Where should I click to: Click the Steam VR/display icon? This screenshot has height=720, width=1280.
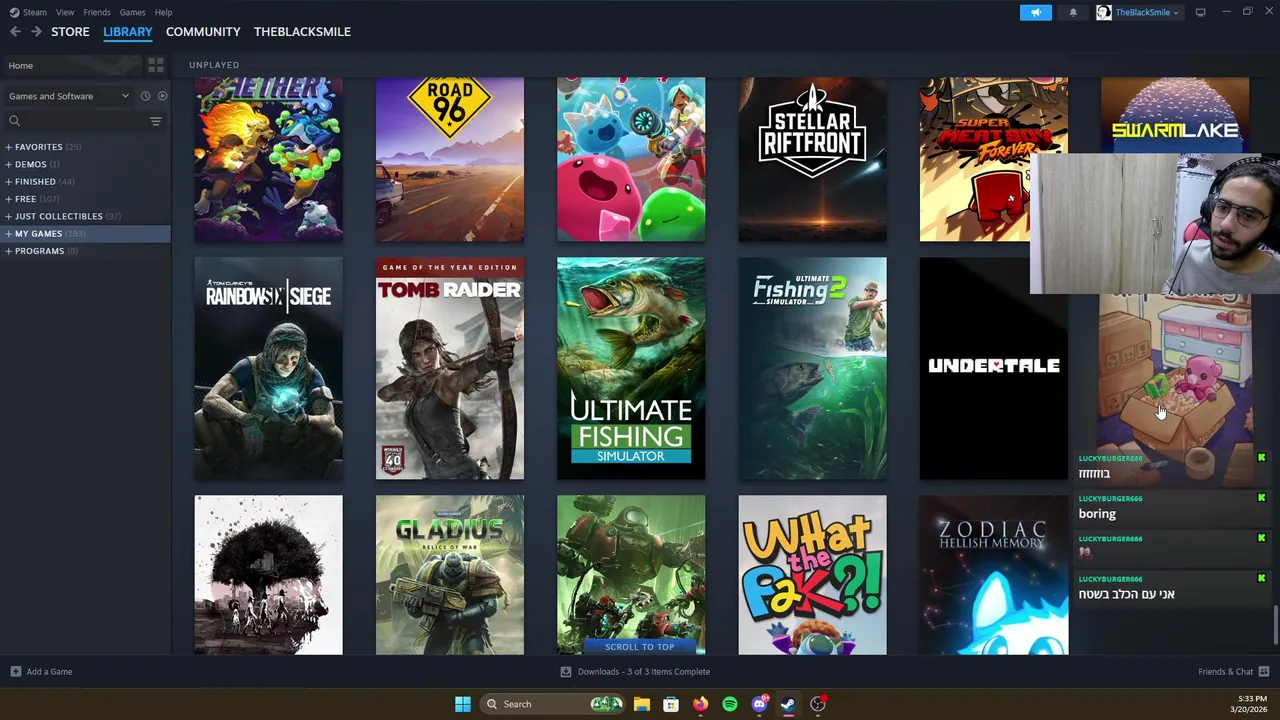pyautogui.click(x=1200, y=12)
